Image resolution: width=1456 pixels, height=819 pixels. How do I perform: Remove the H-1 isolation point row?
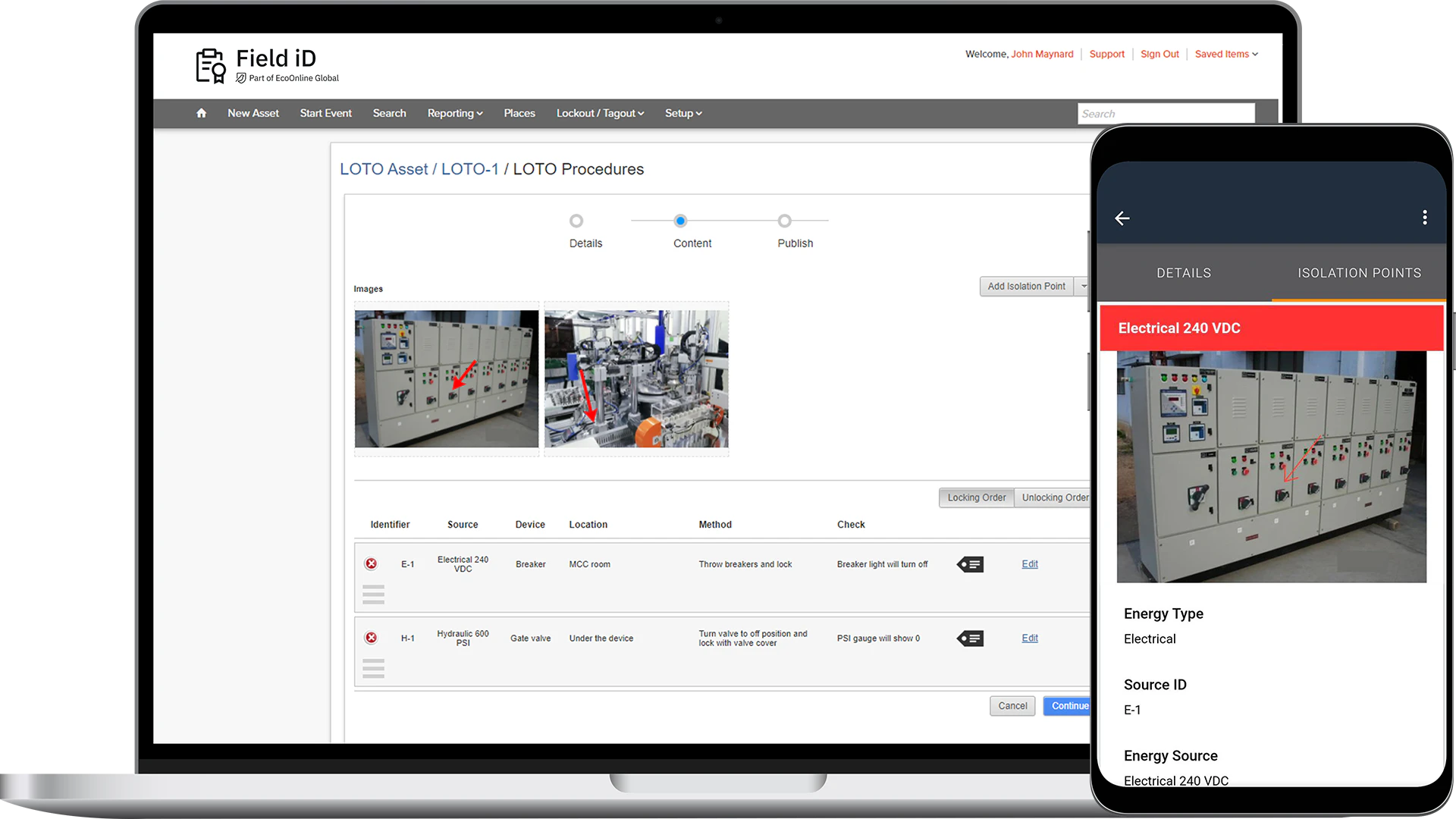pyautogui.click(x=371, y=638)
